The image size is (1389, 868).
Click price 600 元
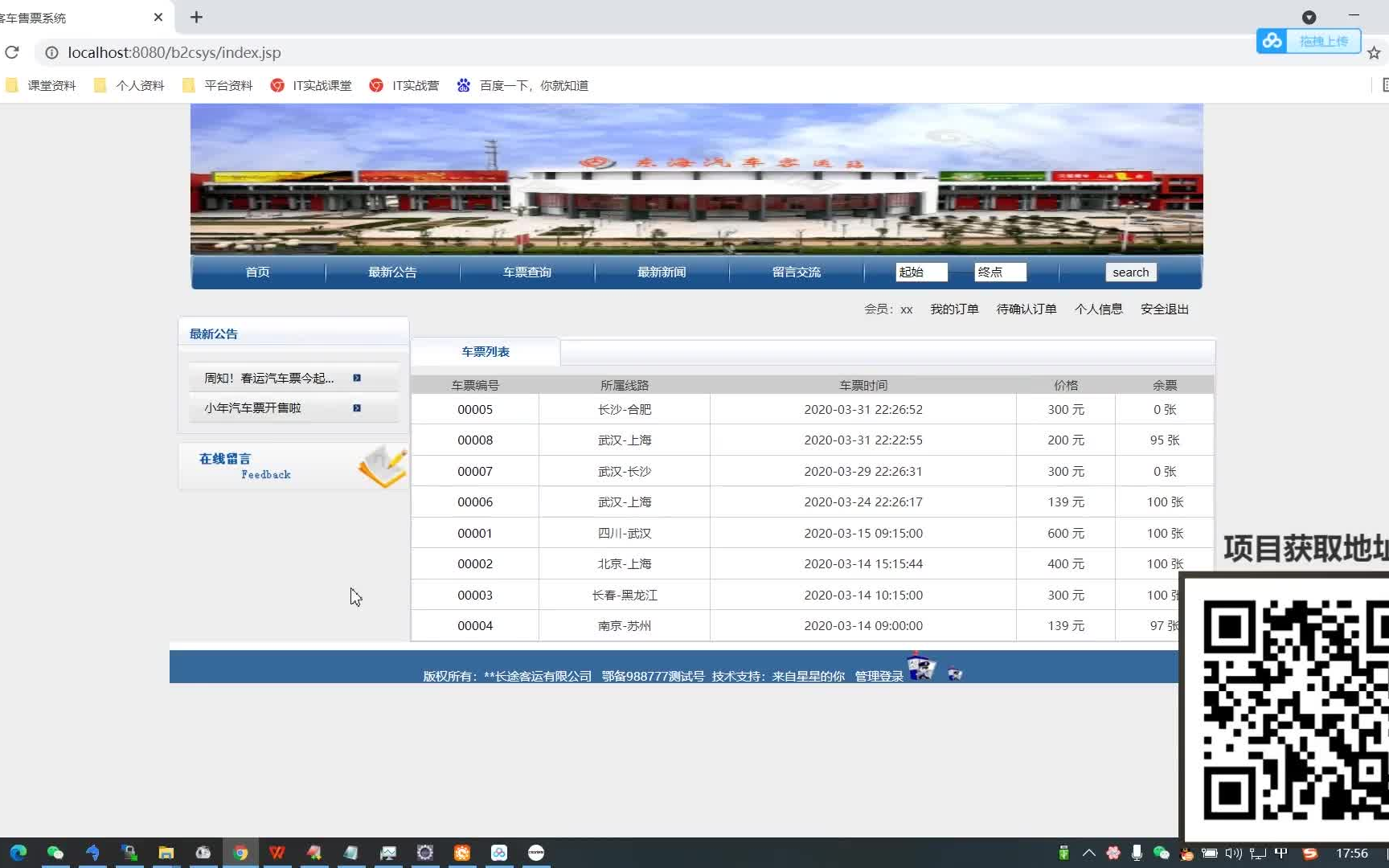pos(1066,534)
